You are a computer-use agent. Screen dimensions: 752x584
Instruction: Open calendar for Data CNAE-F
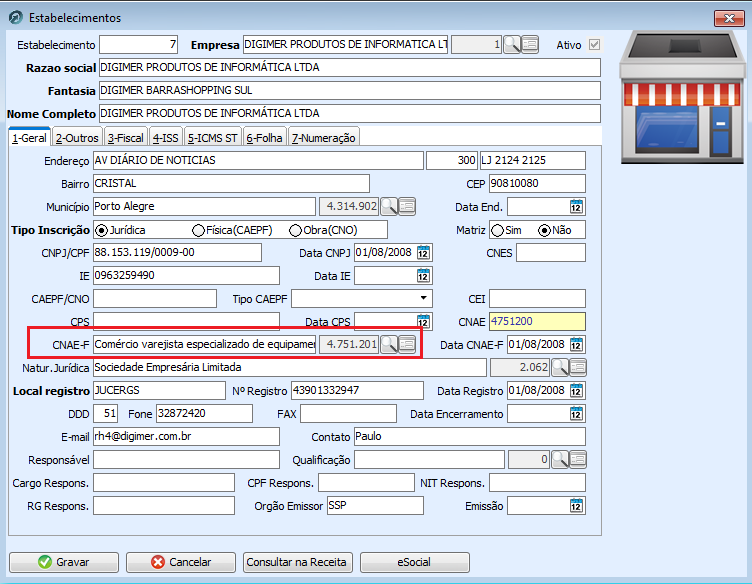point(576,344)
